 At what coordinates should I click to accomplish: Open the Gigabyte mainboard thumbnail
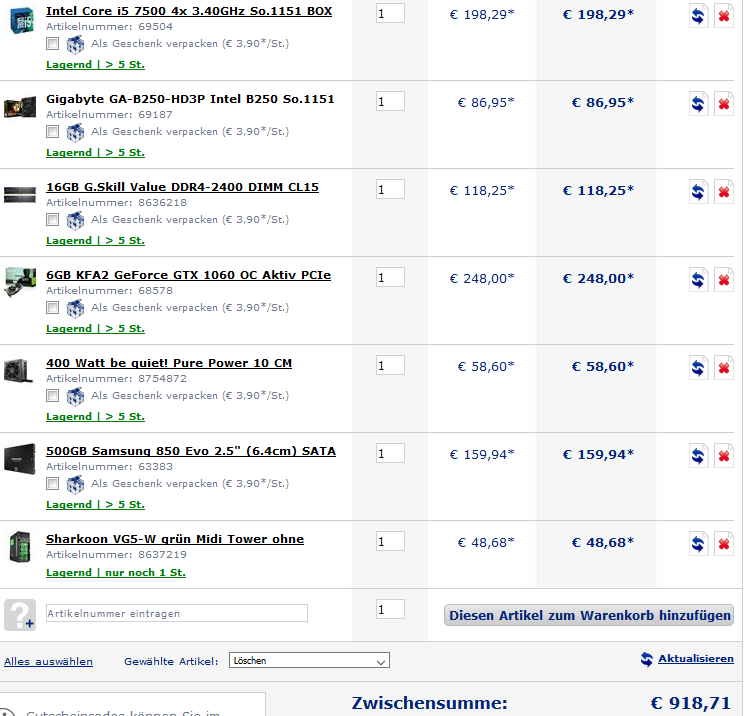pyautogui.click(x=20, y=106)
